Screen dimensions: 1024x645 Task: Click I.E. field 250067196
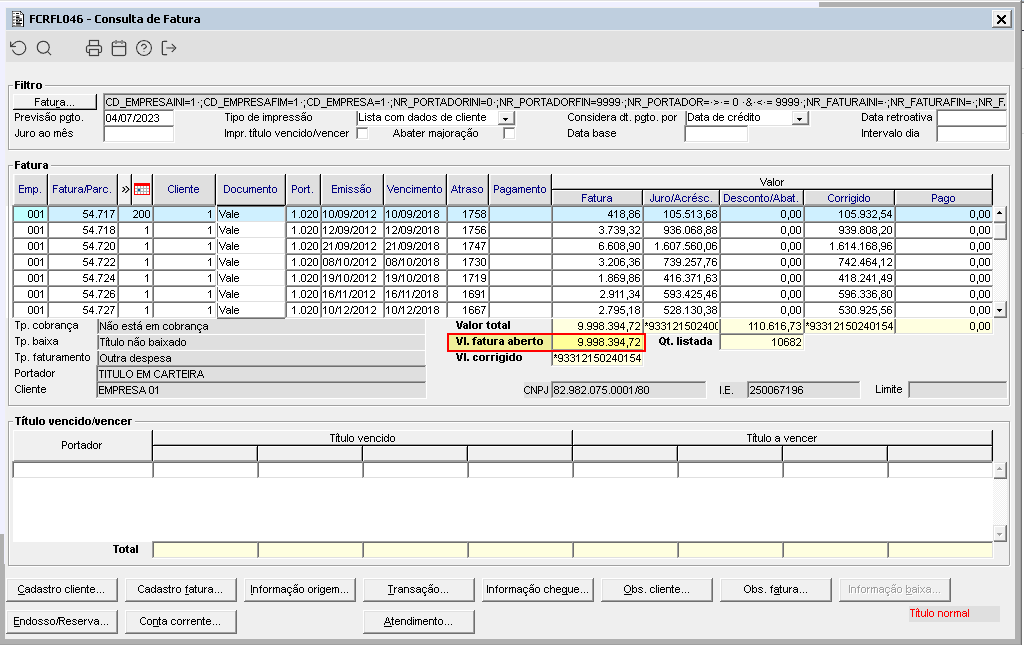(803, 390)
